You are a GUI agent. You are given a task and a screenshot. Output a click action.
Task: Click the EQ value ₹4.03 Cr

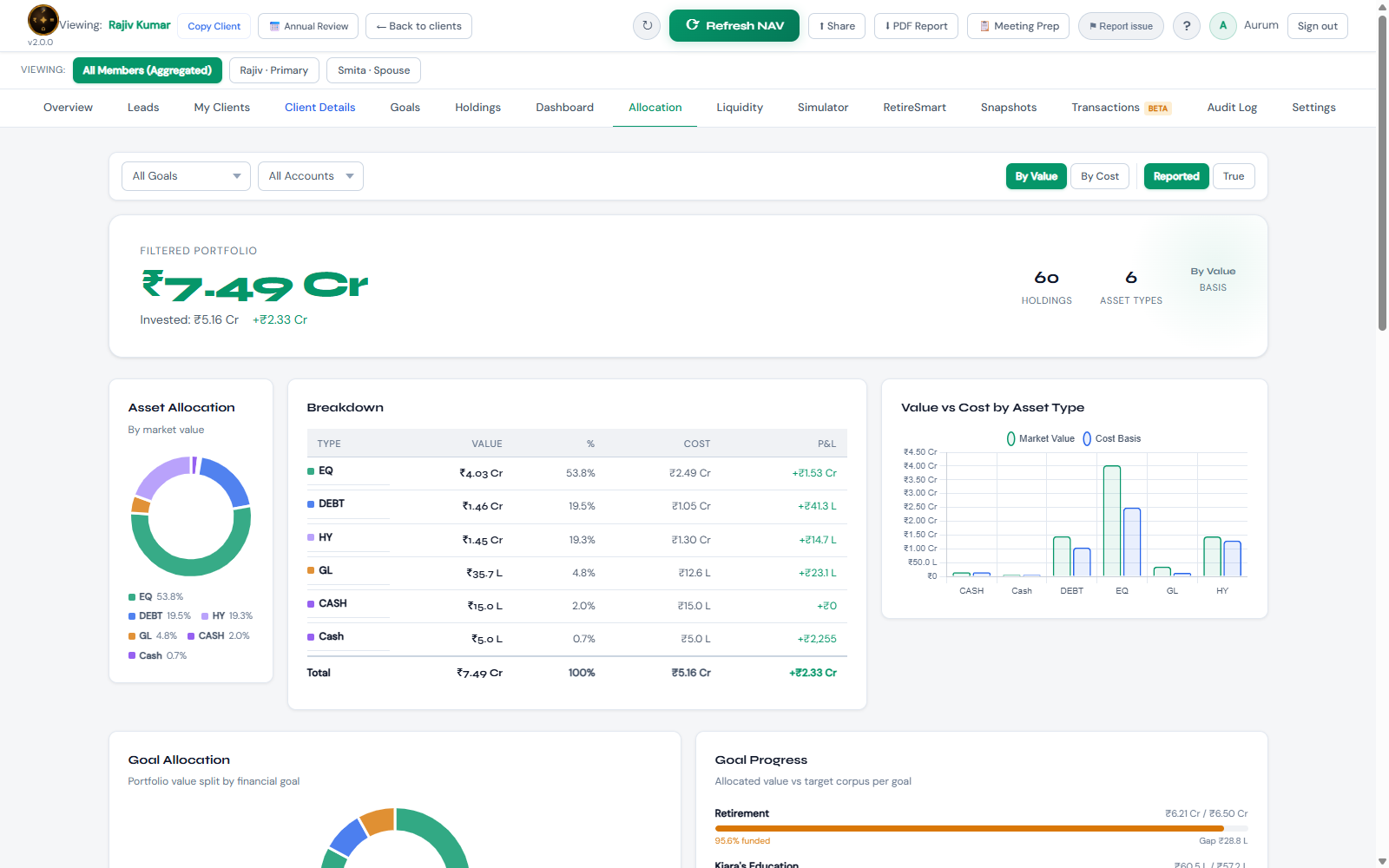[481, 473]
